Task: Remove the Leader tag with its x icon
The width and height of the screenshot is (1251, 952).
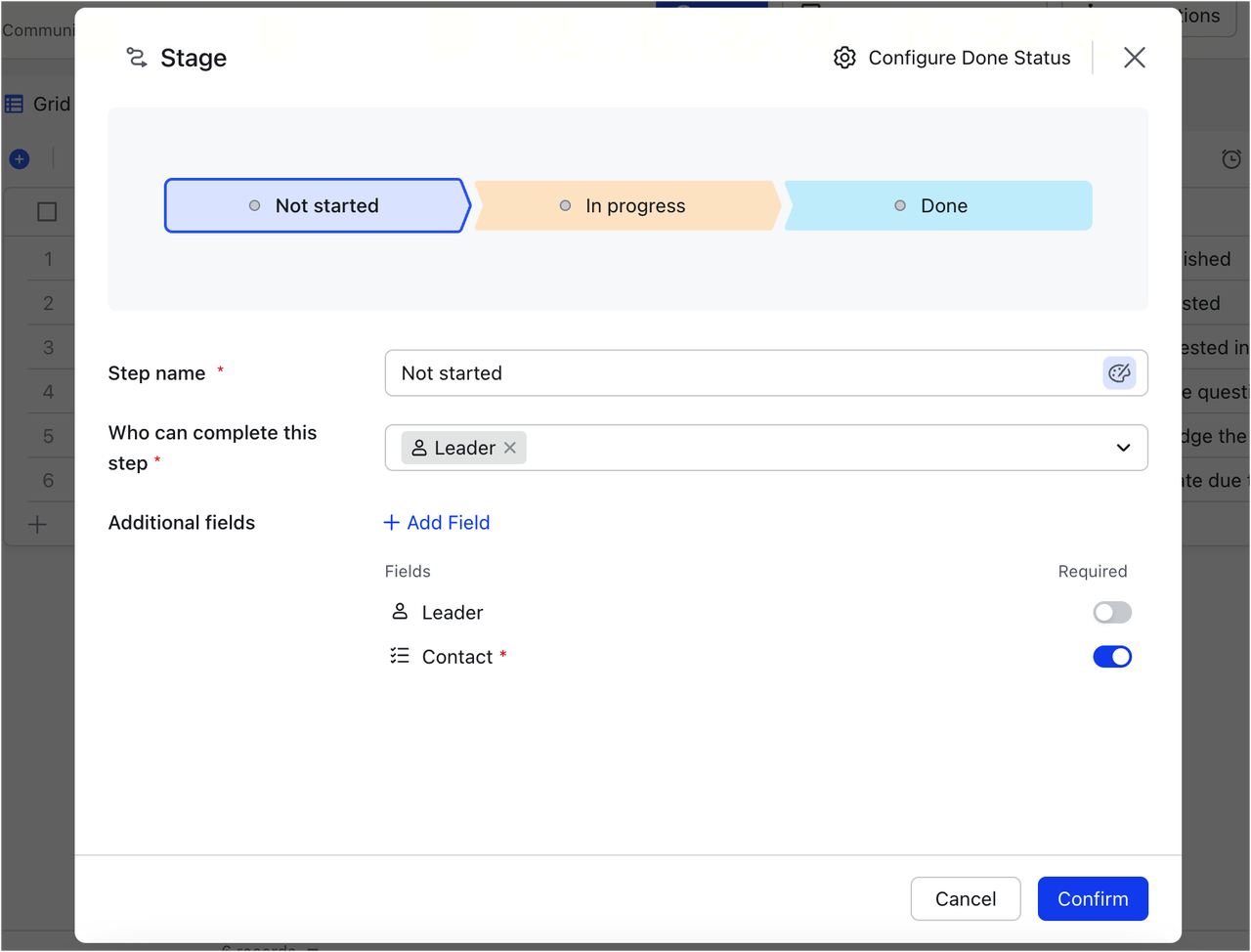Action: [x=510, y=448]
